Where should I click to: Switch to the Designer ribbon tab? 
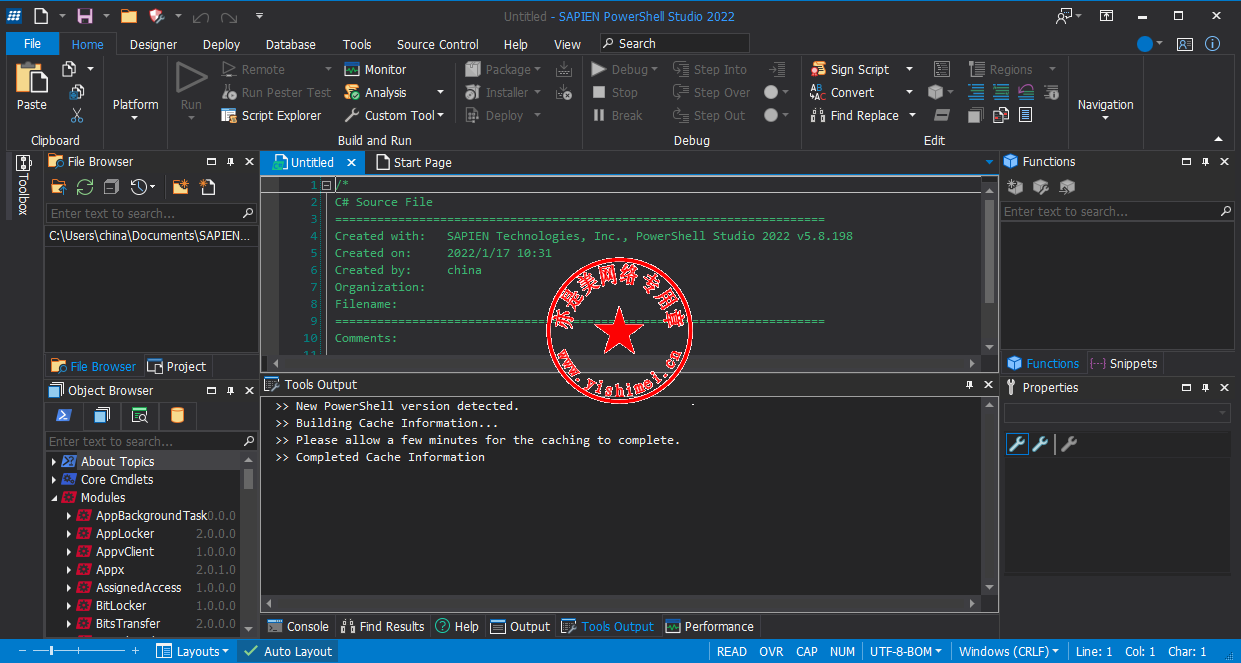point(153,44)
